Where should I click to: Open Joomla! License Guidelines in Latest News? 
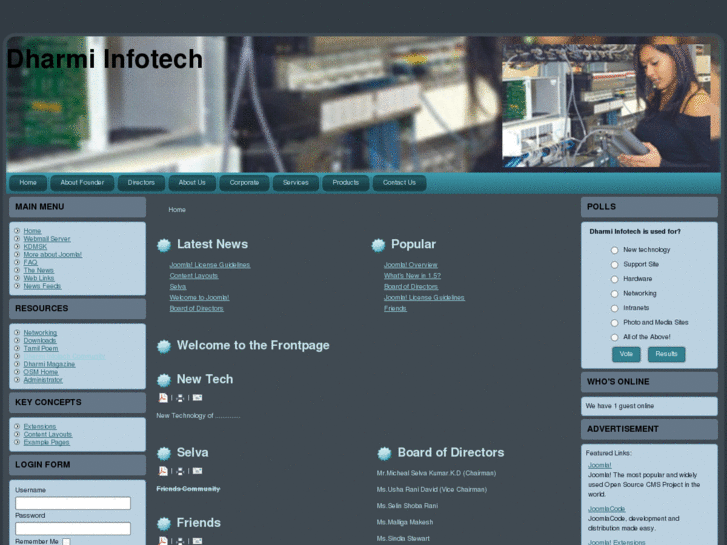point(210,265)
